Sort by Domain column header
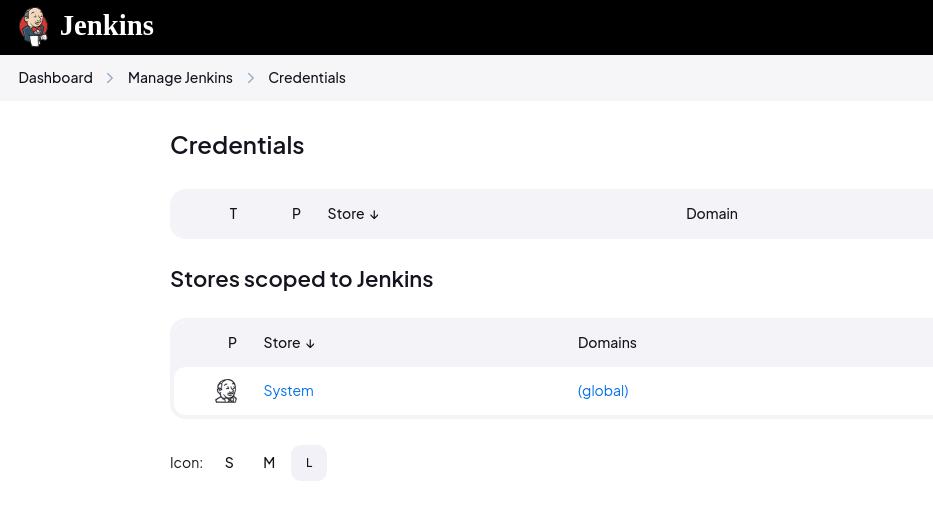This screenshot has width=933, height=532. [x=712, y=214]
